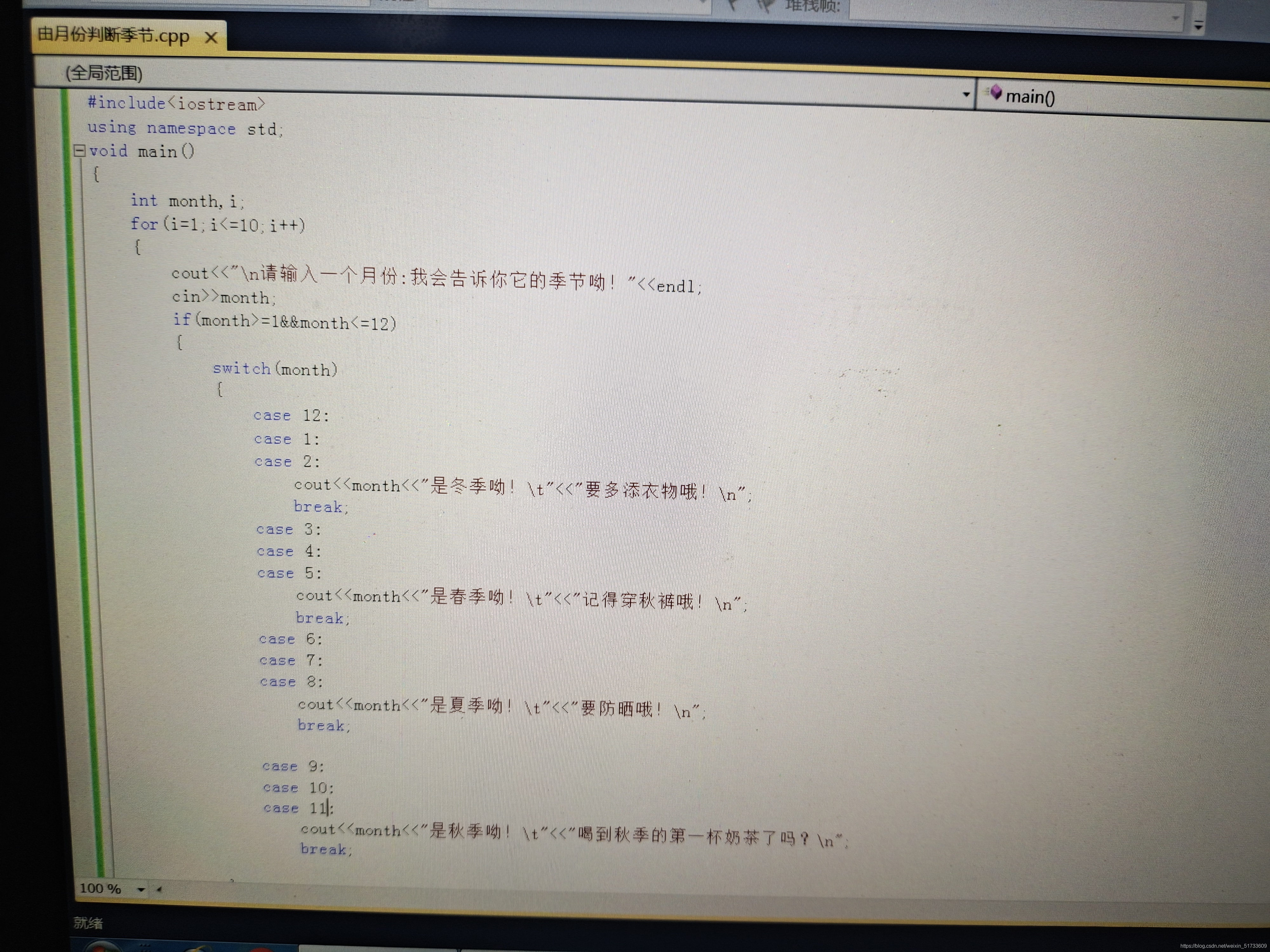Click the cout line containing 是秋季呦

click(575, 835)
